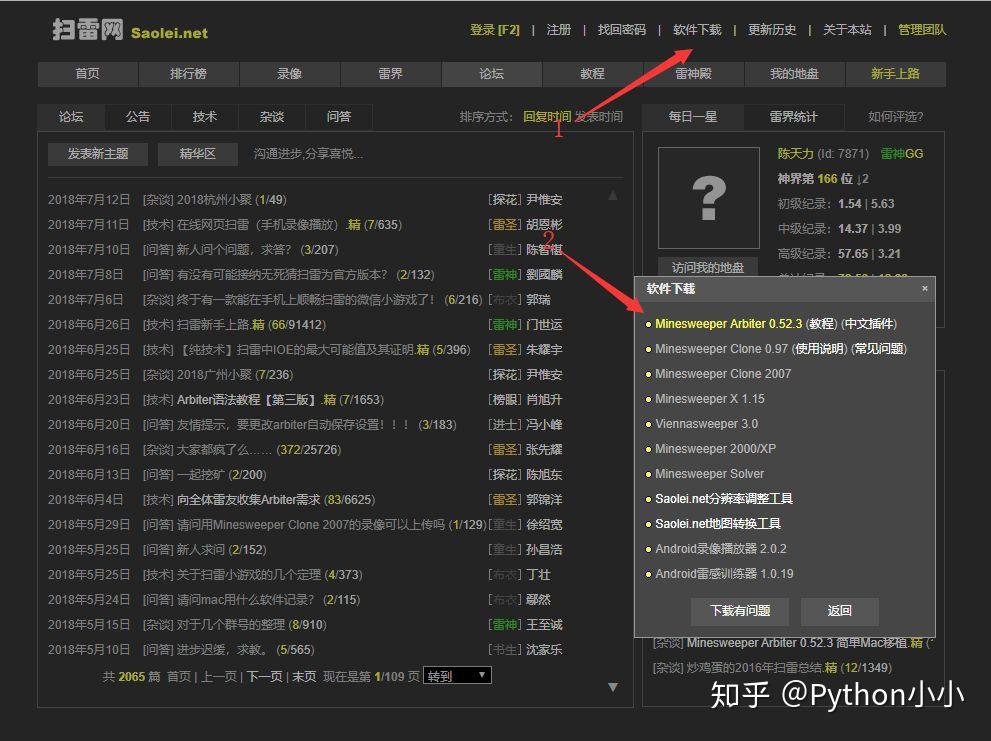Open 登录 [F2] login link
991x741 pixels.
pyautogui.click(x=494, y=30)
